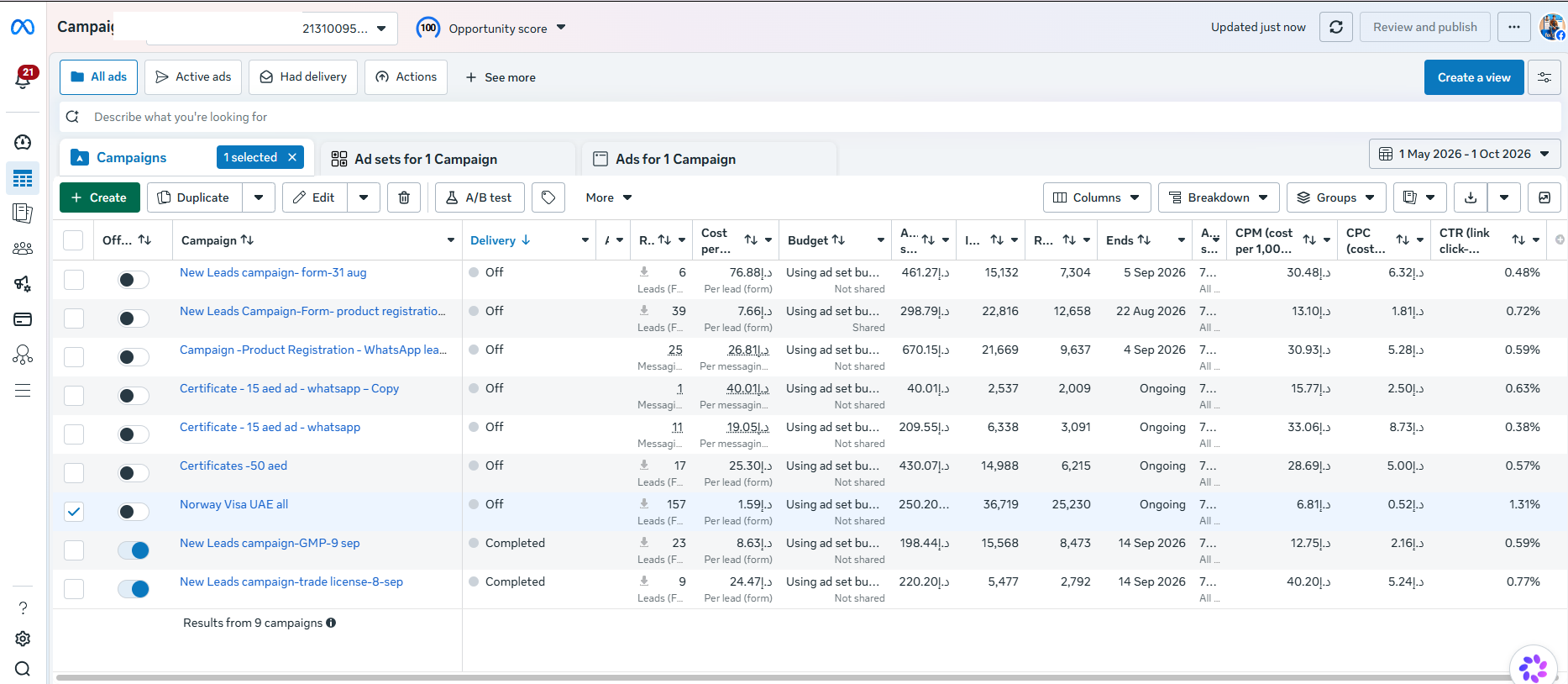Open the Columns dropdown
The height and width of the screenshot is (684, 1568).
[1097, 197]
